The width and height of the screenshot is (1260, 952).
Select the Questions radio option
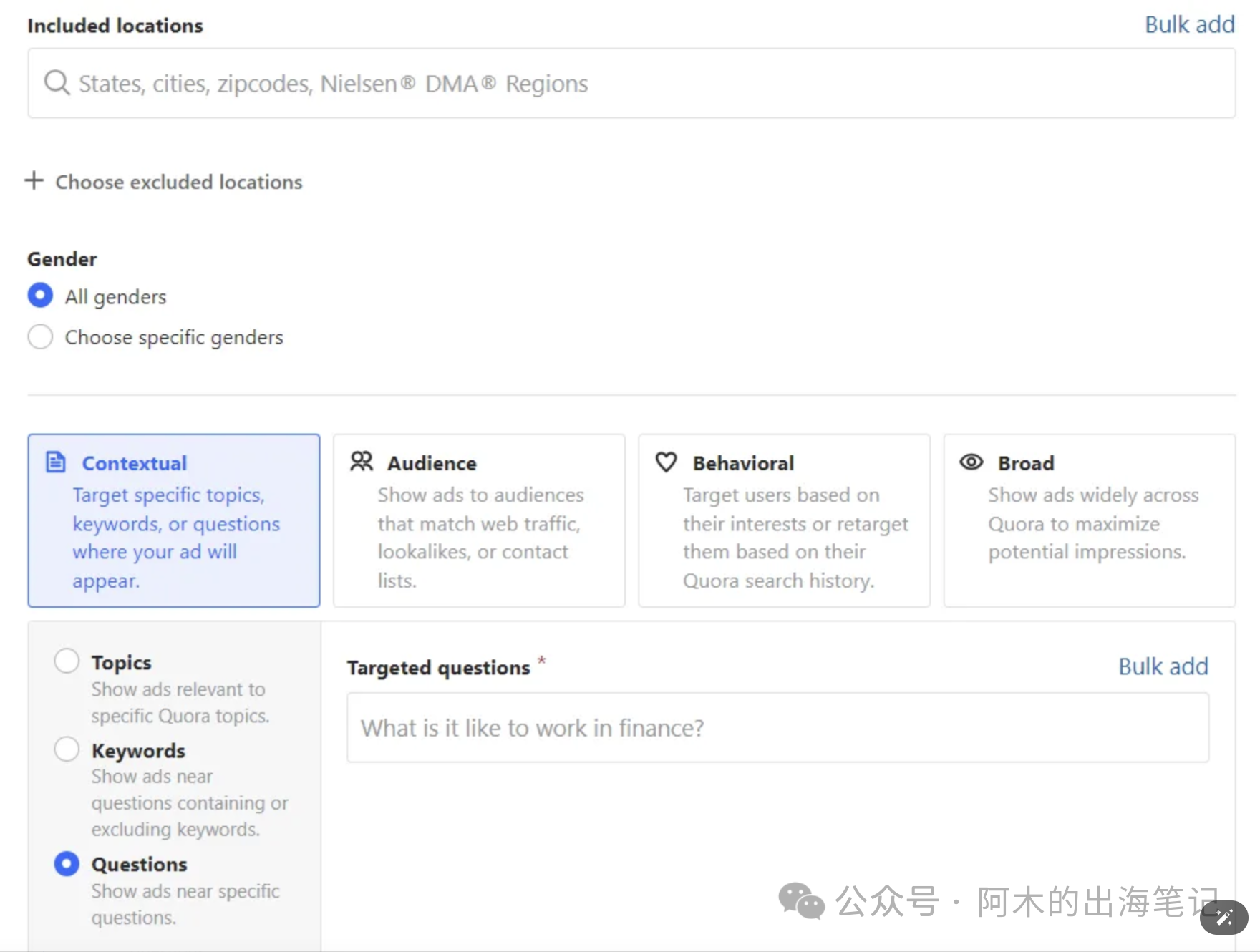click(67, 864)
